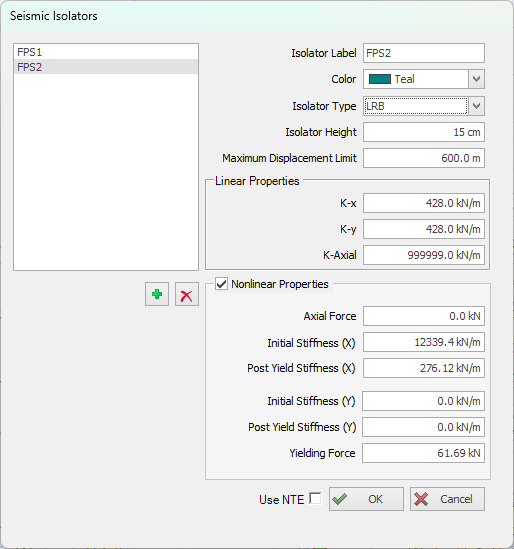Click the Maximum Displacement Limit field

pos(424,158)
